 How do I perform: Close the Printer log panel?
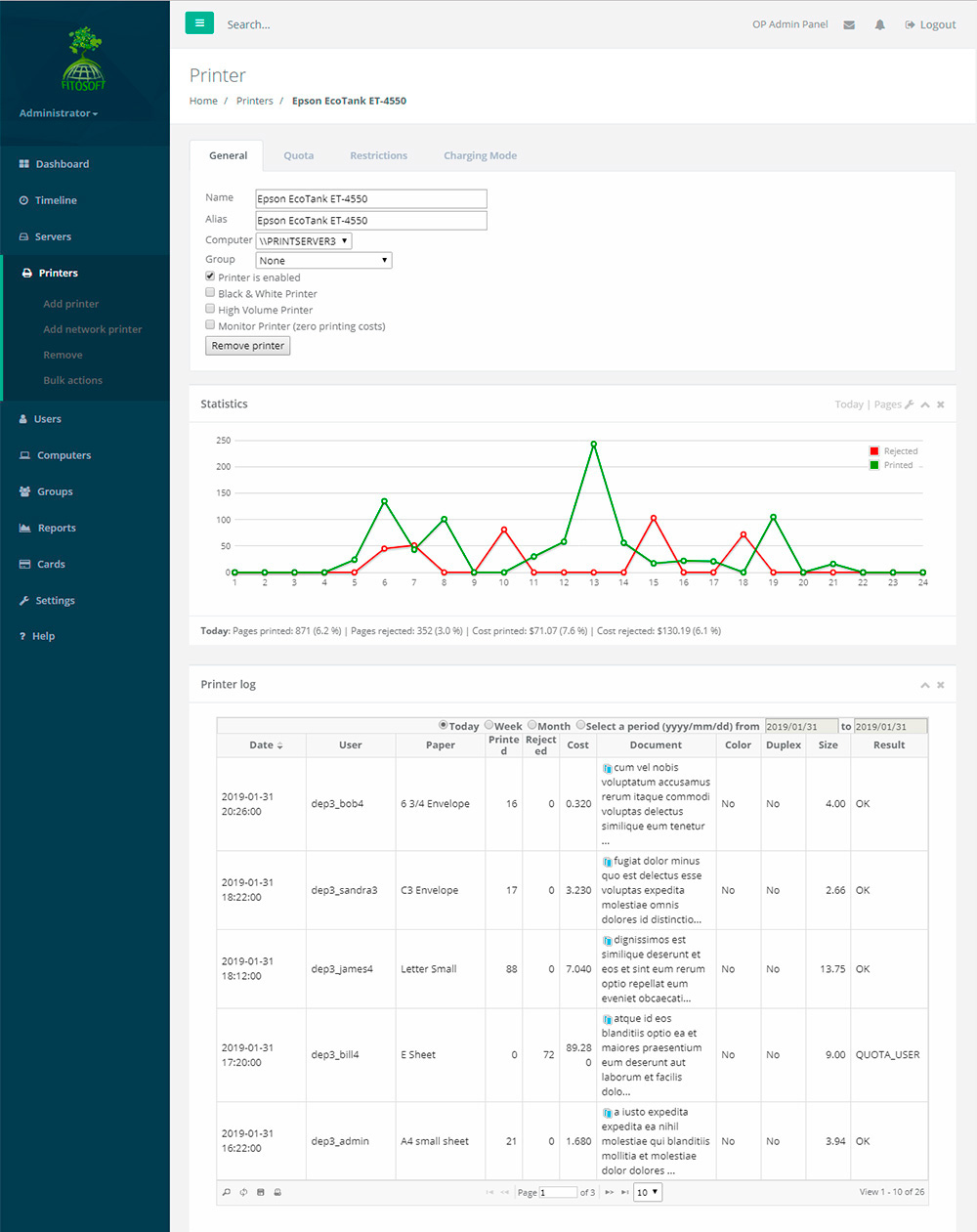point(941,685)
